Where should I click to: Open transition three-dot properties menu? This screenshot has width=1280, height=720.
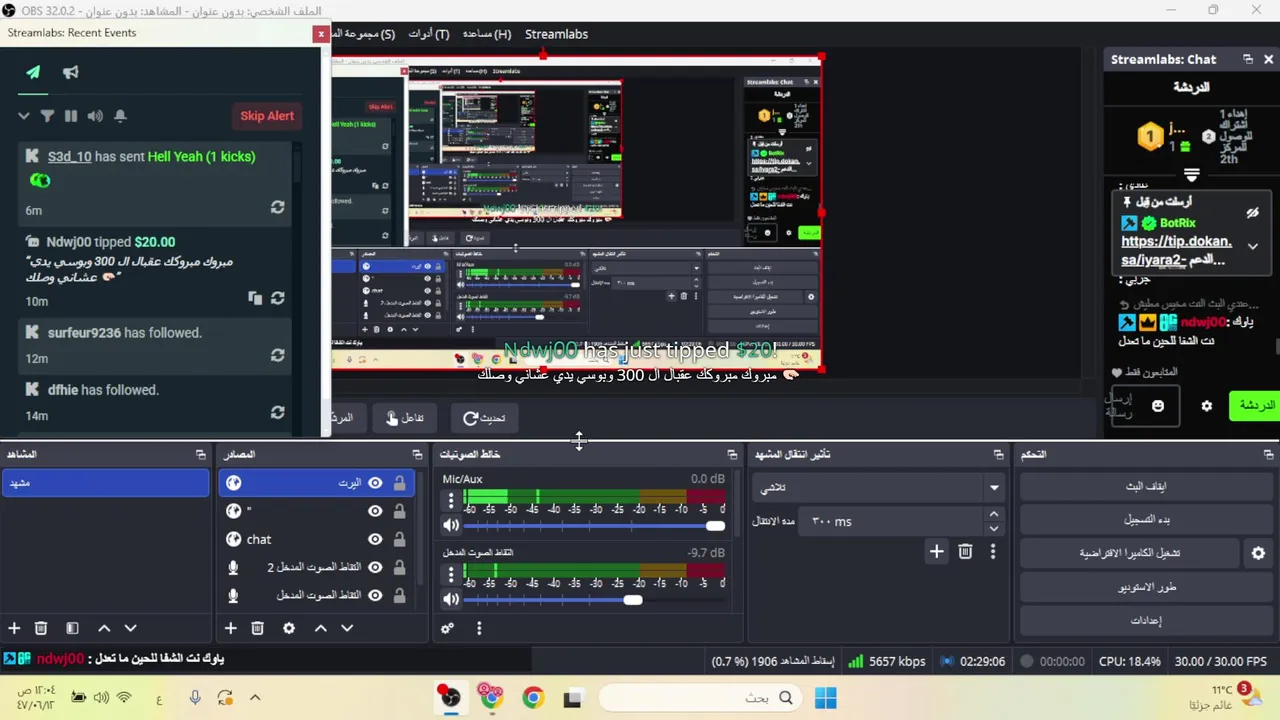point(993,551)
